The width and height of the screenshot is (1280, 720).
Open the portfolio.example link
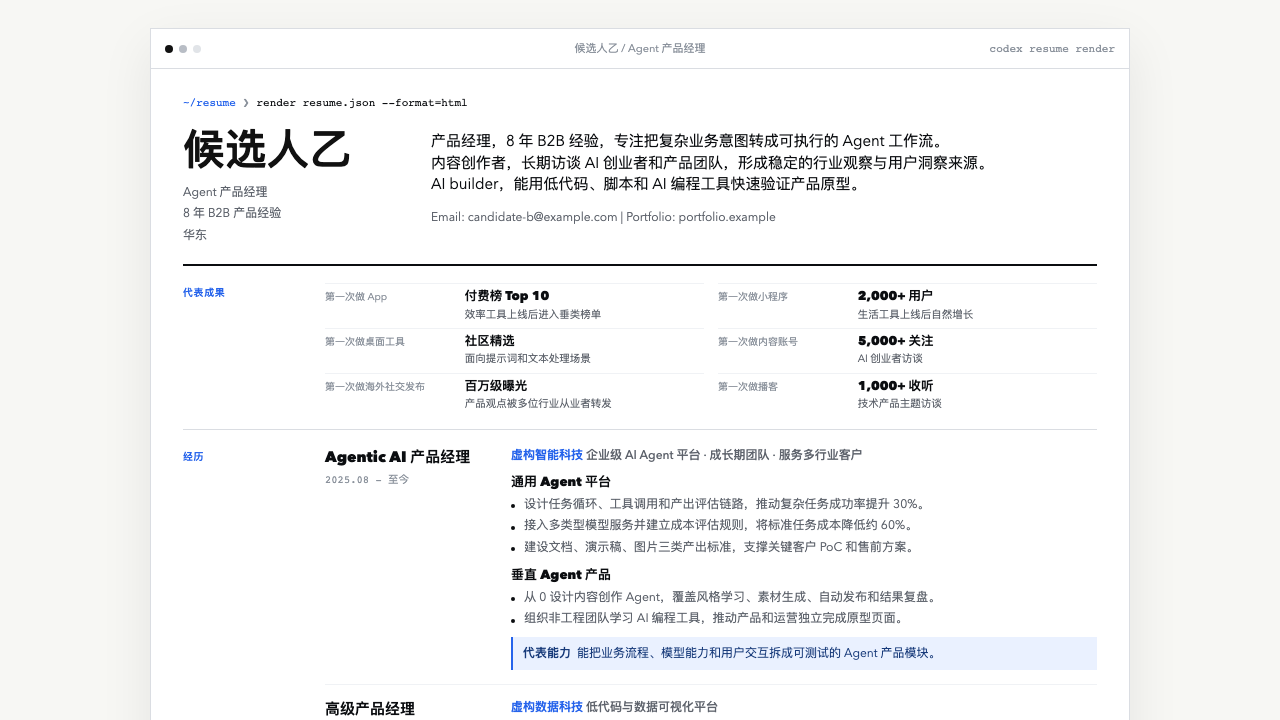pos(727,217)
